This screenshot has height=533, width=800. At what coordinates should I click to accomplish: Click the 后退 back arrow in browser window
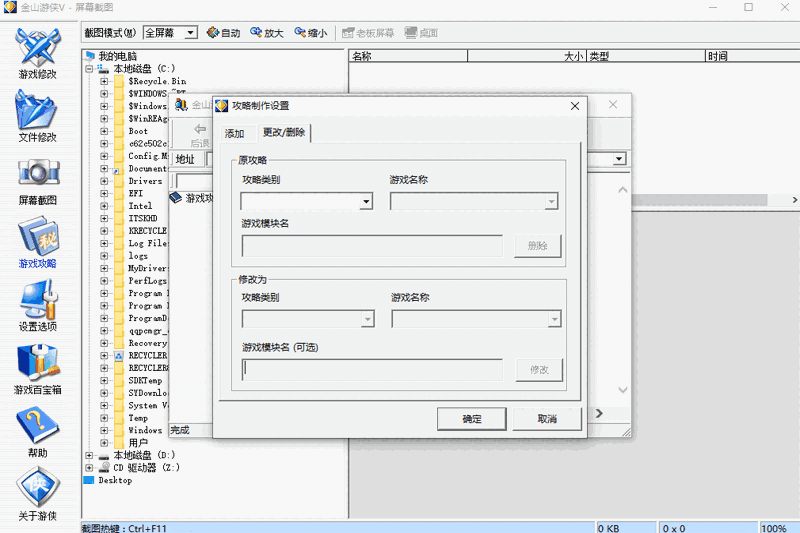point(200,135)
